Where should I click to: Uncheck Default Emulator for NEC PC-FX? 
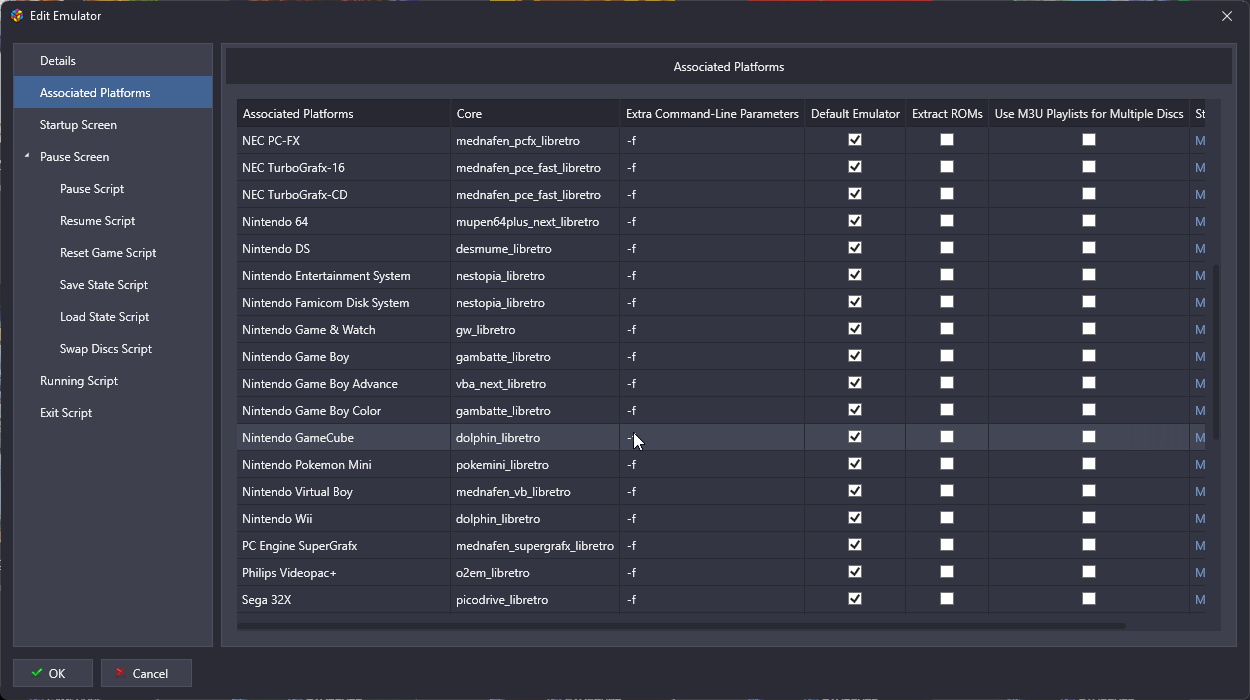(855, 140)
